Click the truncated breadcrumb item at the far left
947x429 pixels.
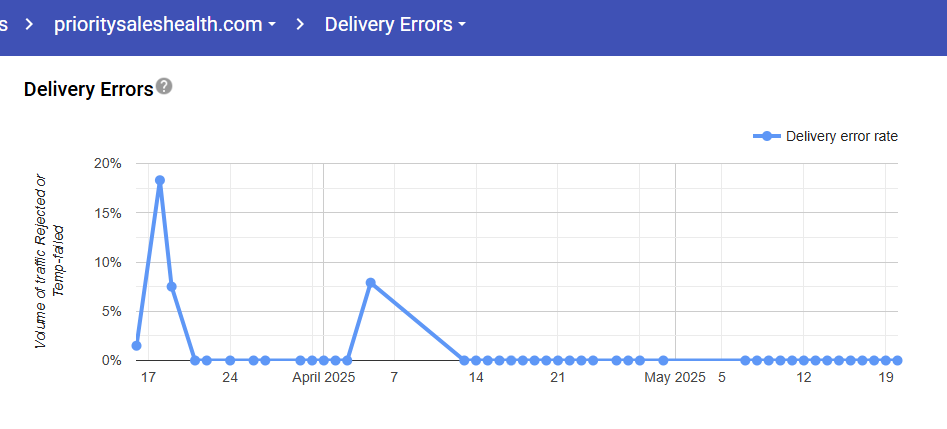point(5,24)
